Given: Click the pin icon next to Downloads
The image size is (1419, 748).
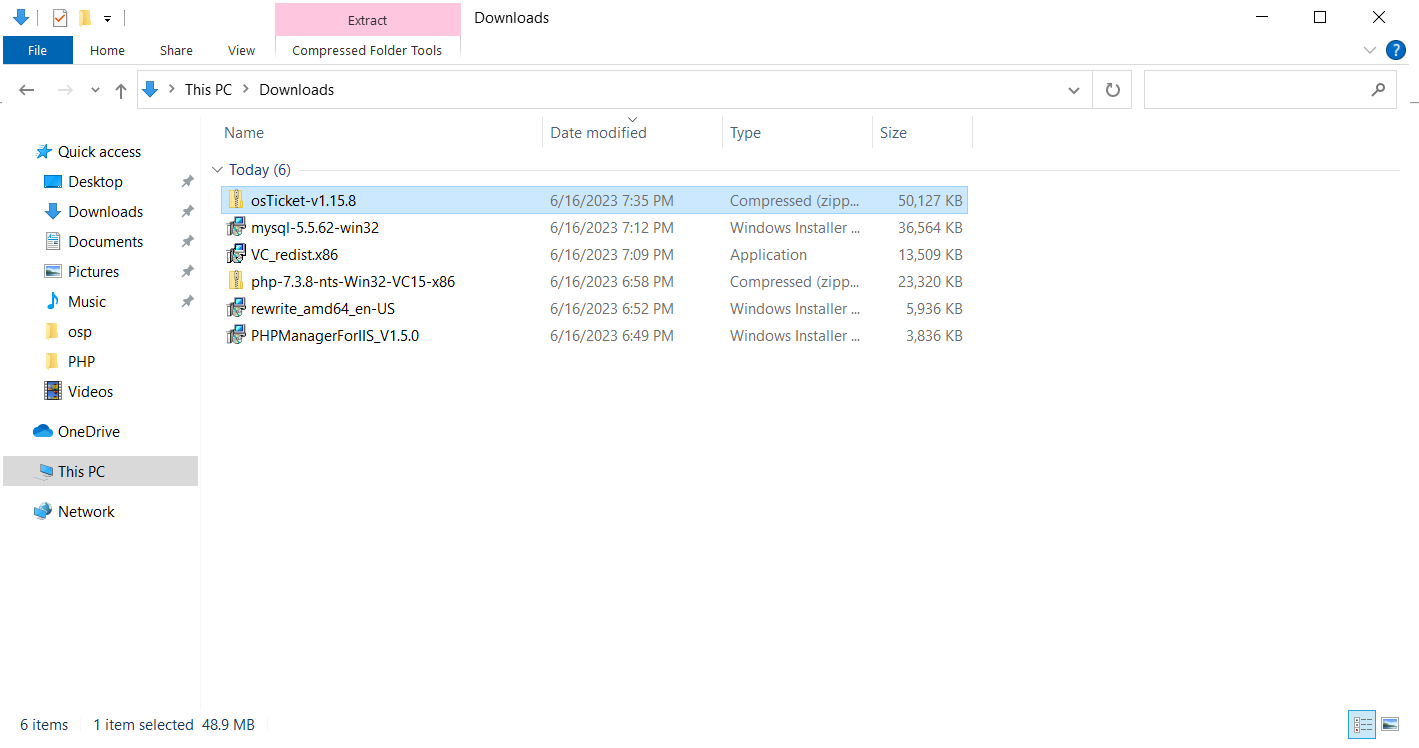Looking at the screenshot, I should (187, 212).
